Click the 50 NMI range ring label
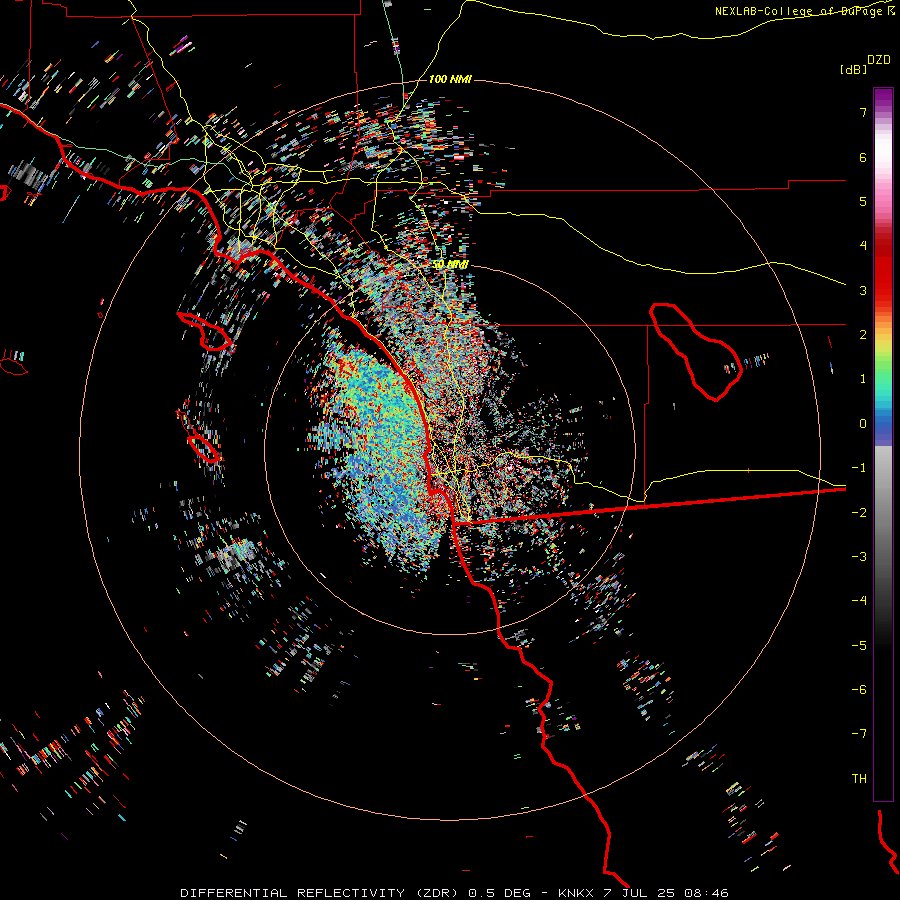 click(x=451, y=265)
